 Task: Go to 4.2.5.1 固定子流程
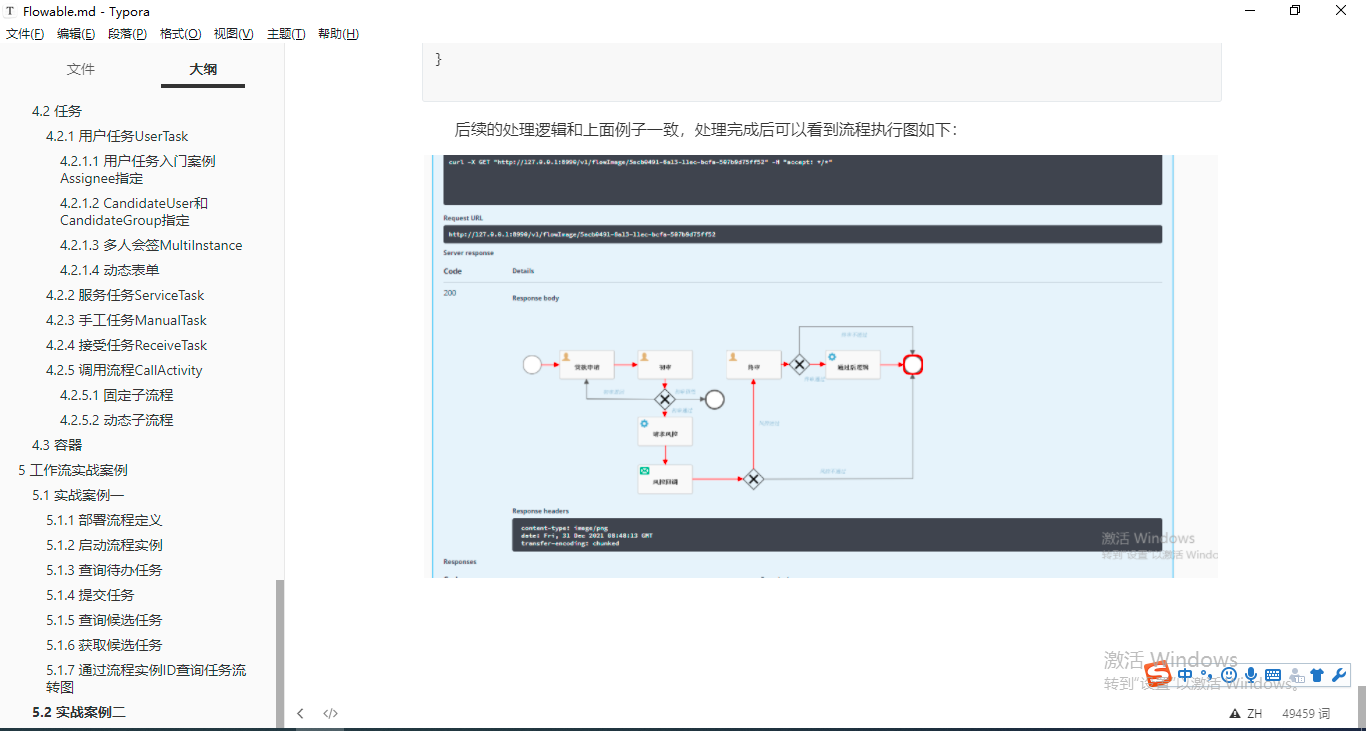pyautogui.click(x=117, y=395)
